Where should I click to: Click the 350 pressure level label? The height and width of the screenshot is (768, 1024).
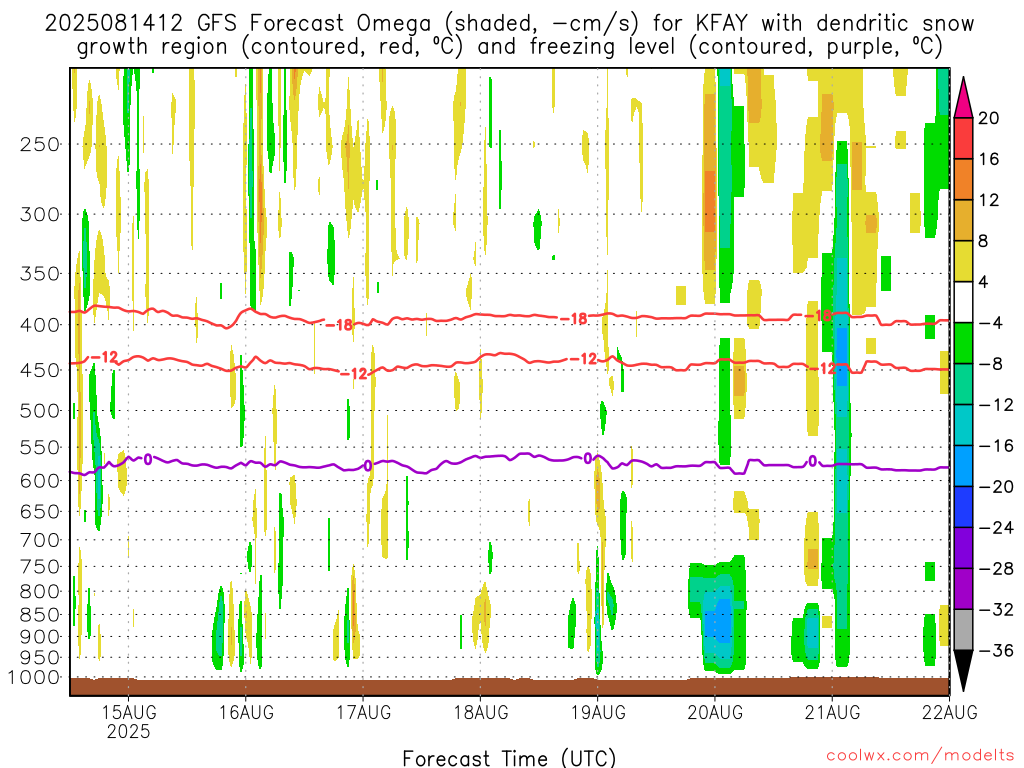pyautogui.click(x=40, y=274)
